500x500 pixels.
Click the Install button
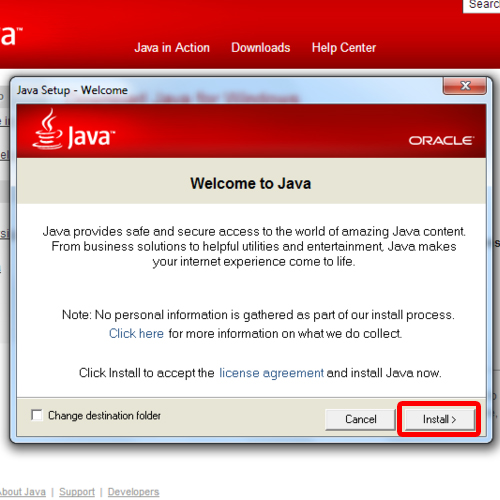click(x=439, y=419)
